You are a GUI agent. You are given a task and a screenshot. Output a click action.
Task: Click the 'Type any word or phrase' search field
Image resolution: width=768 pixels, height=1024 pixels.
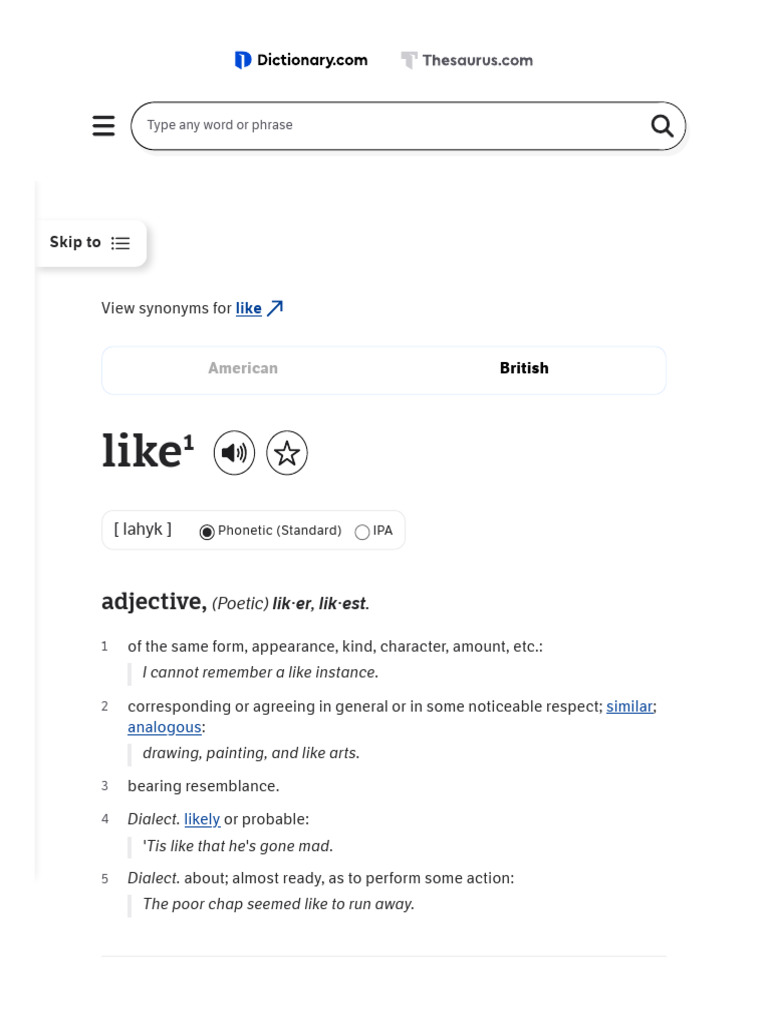390,126
